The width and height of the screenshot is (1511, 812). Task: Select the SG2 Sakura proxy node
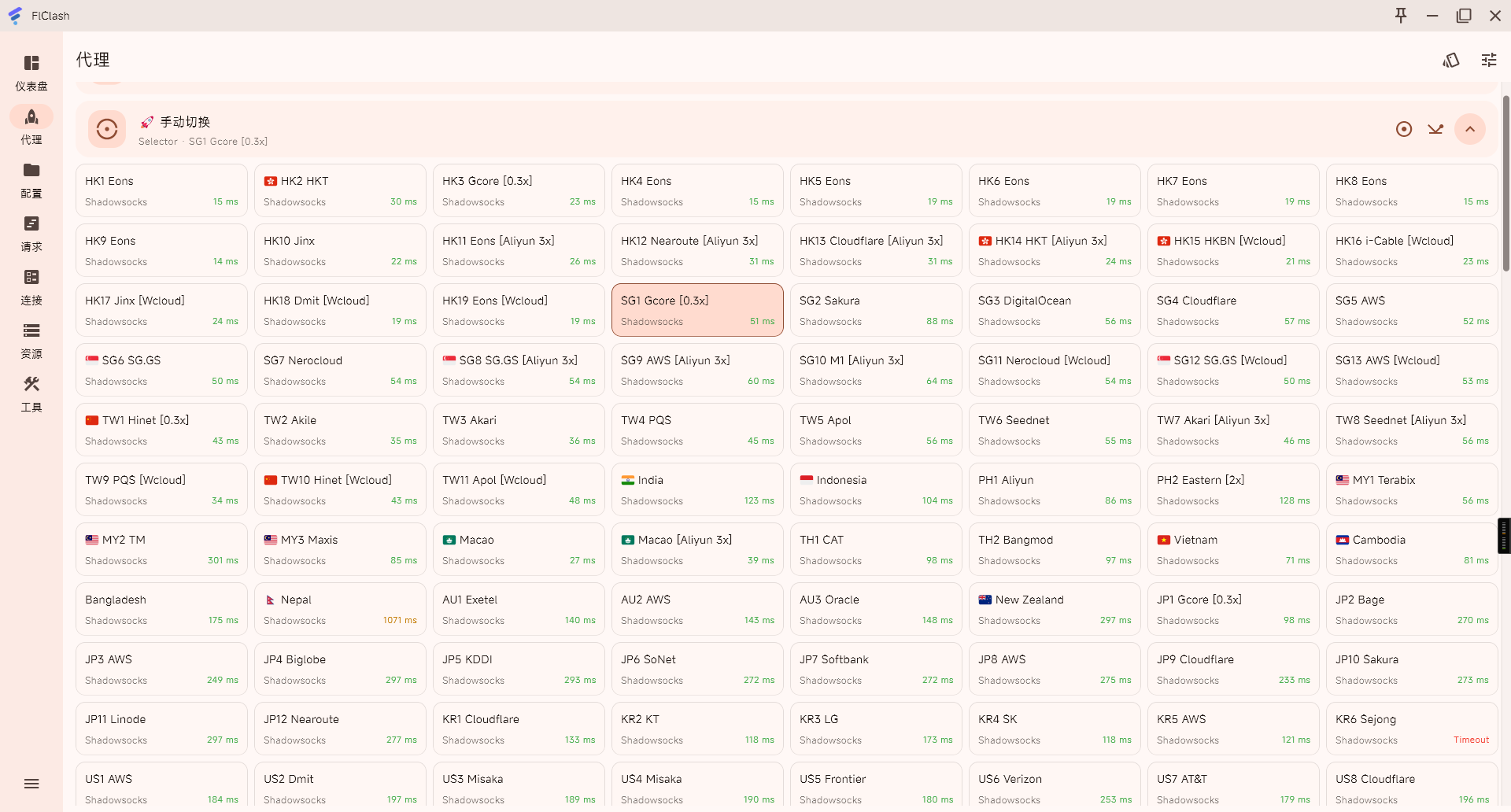(876, 310)
